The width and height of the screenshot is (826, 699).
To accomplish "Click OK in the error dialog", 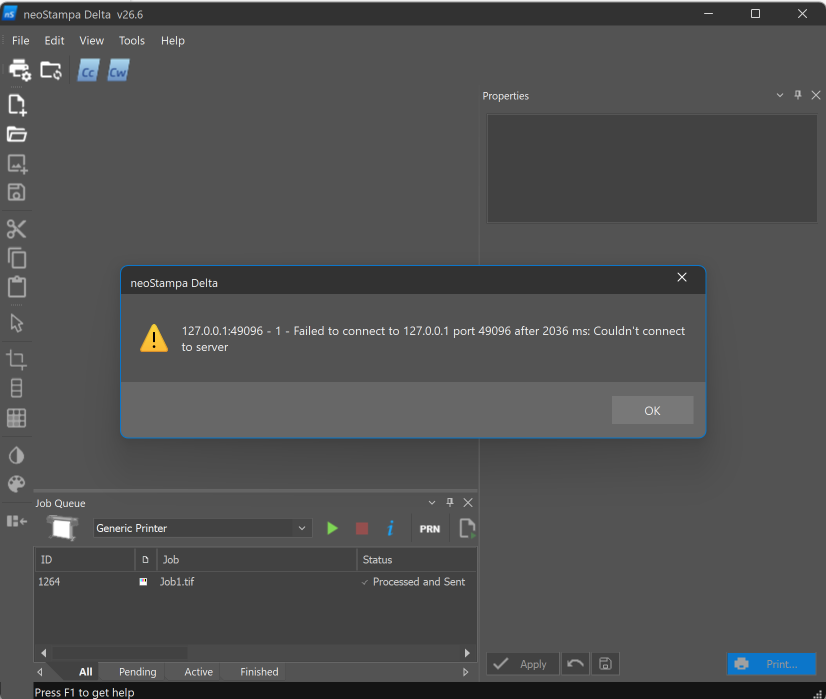I will click(652, 410).
